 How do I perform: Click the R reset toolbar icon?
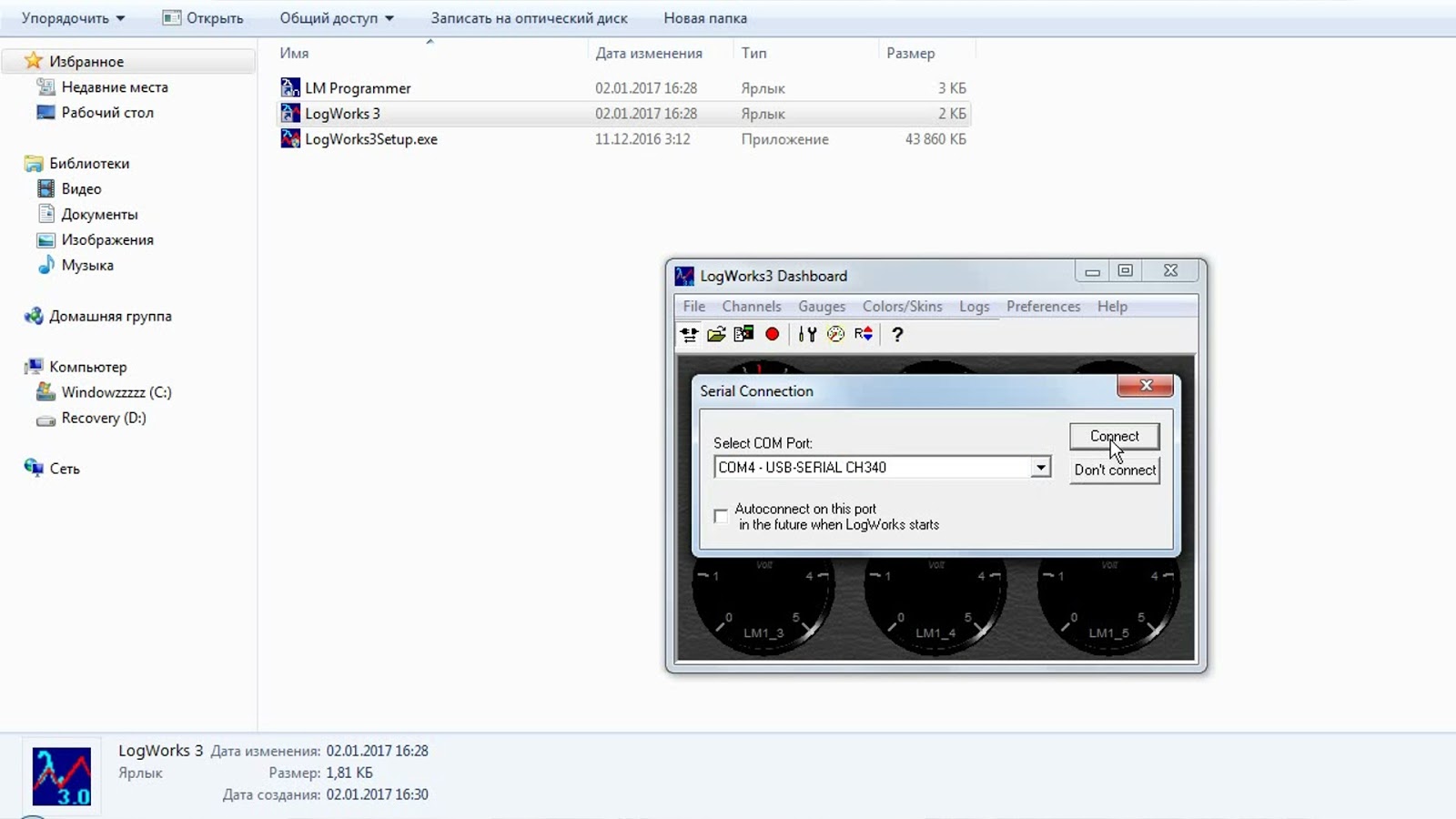[864, 334]
